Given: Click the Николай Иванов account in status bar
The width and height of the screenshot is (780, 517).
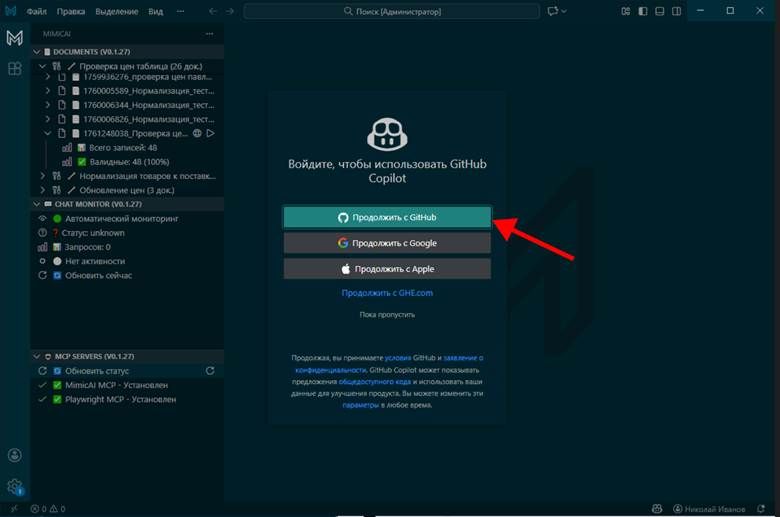Looking at the screenshot, I should (x=709, y=509).
